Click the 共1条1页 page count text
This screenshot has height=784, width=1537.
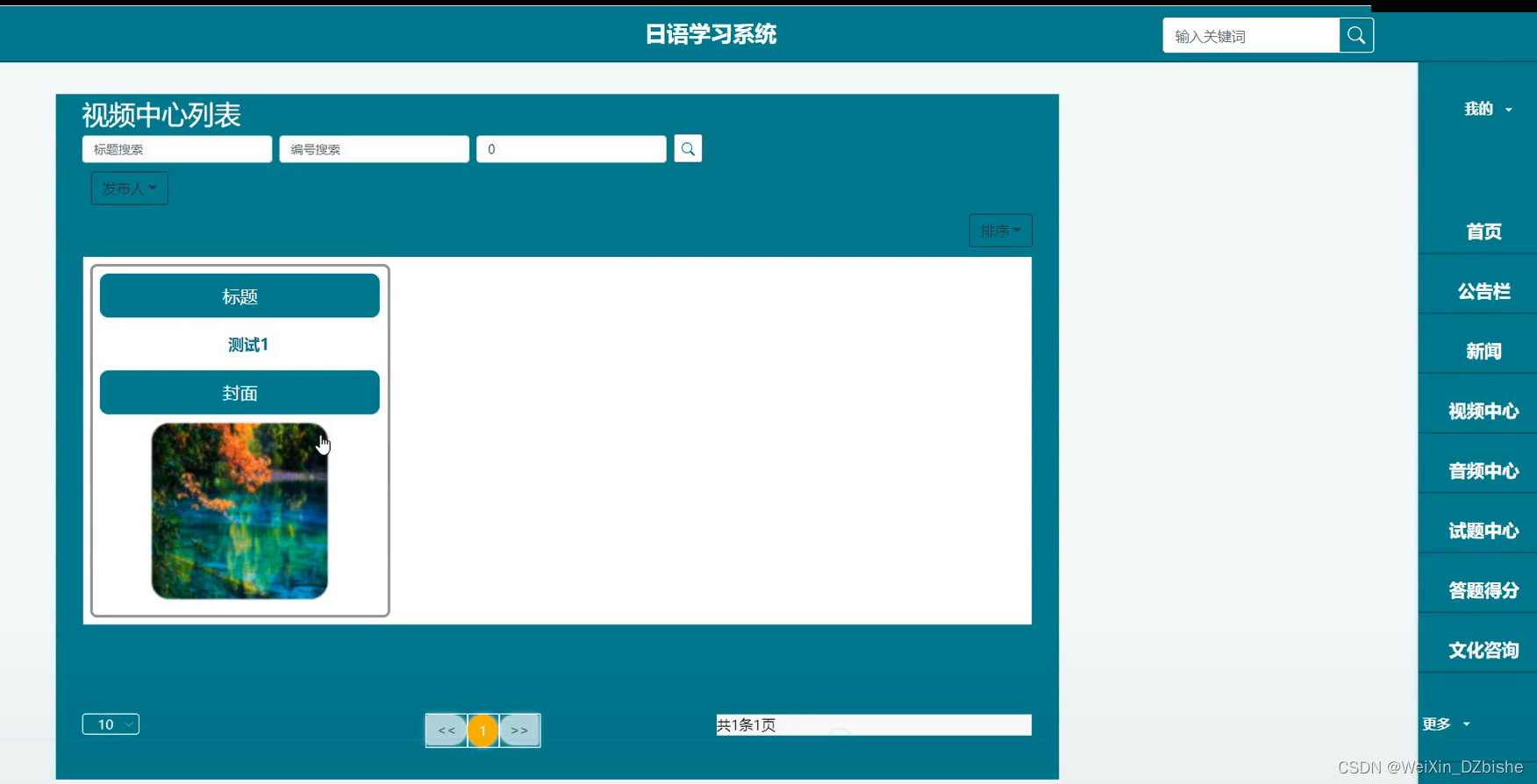(x=747, y=725)
